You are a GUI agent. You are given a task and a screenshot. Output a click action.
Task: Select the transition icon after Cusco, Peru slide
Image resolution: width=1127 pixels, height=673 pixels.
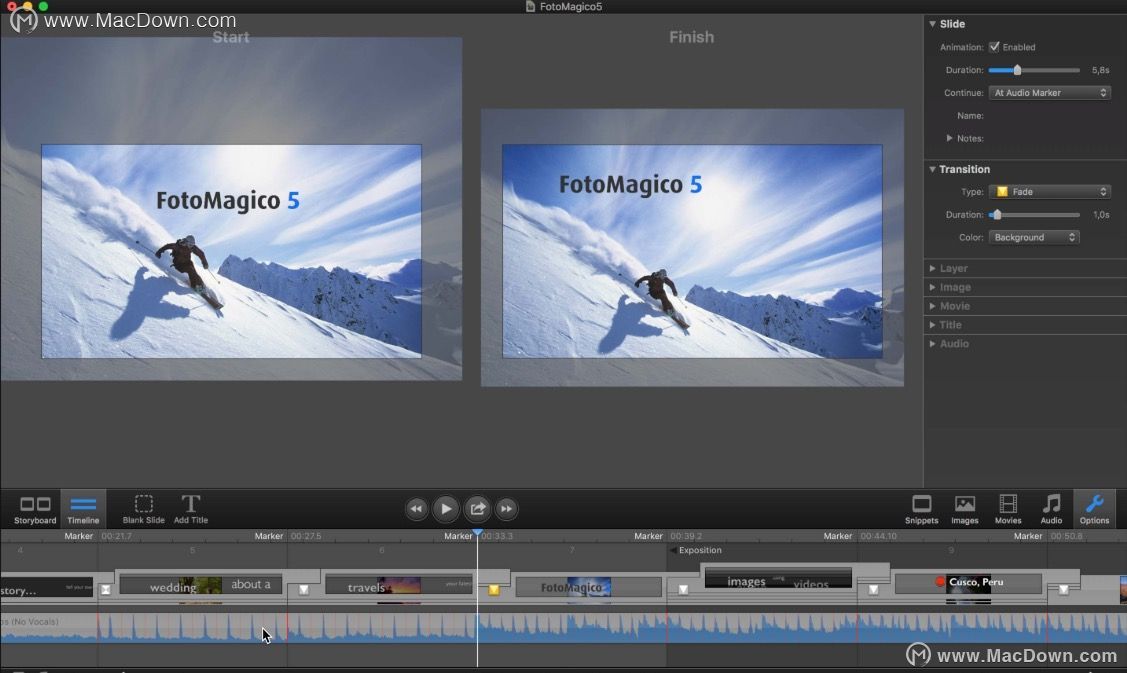click(x=1063, y=590)
